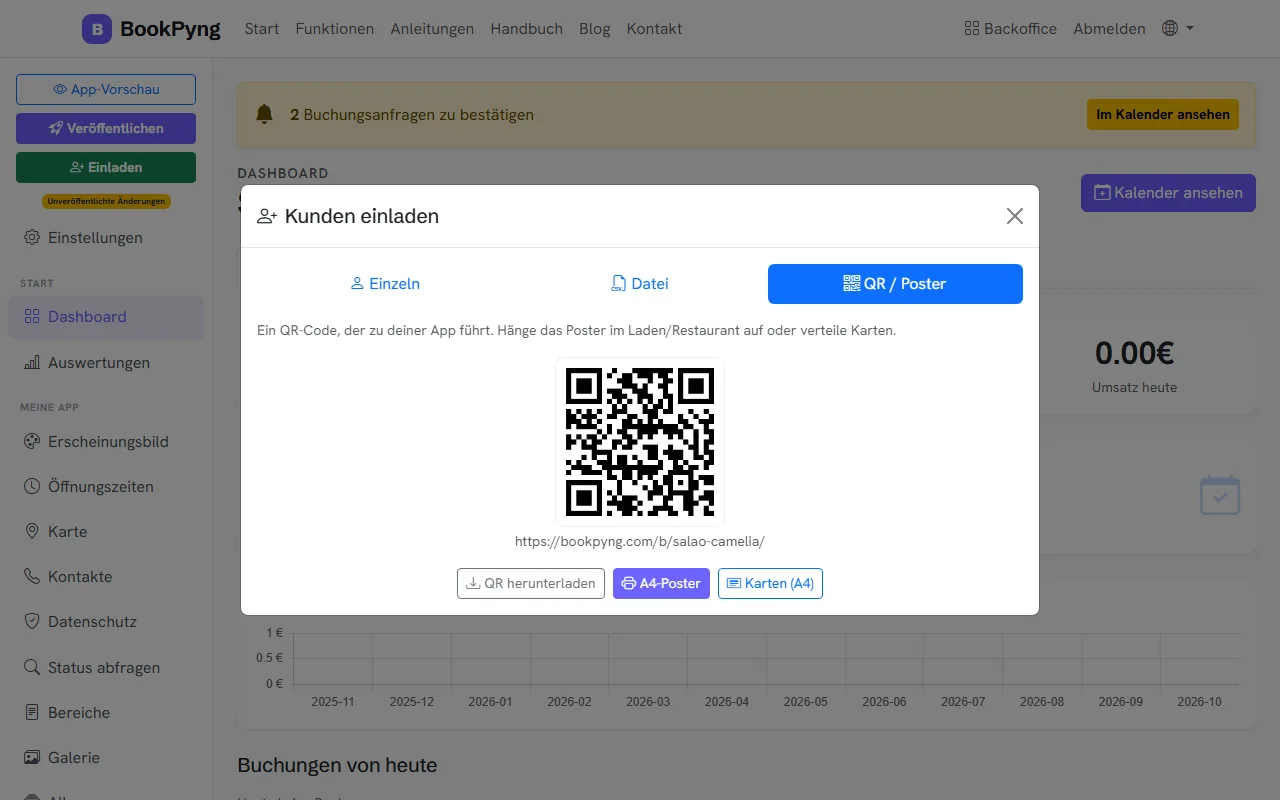
Task: Click the calendar check icon on card
Action: point(1220,495)
